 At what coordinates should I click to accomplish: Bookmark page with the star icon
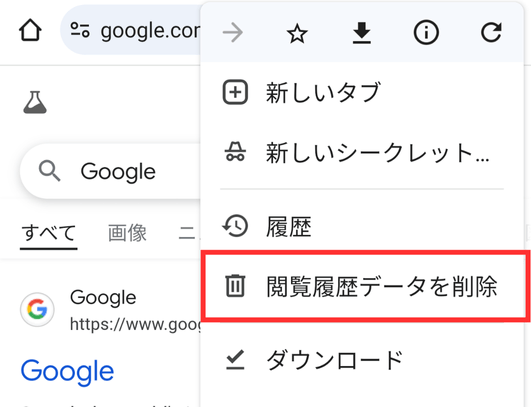297,34
